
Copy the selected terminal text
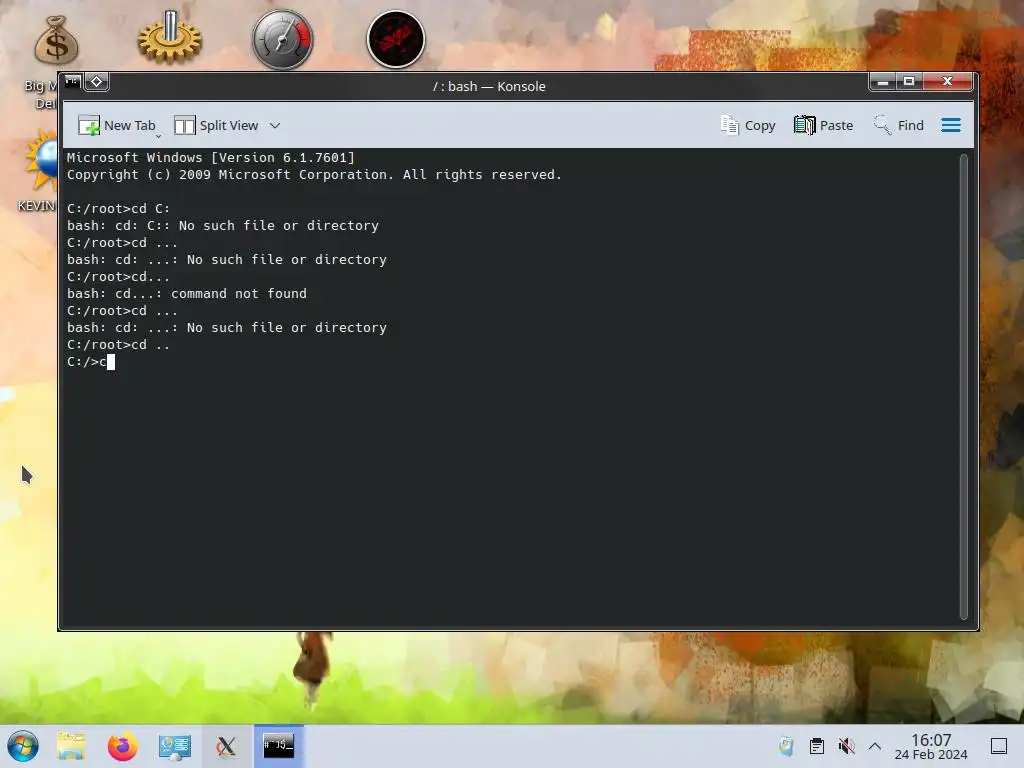click(x=748, y=125)
